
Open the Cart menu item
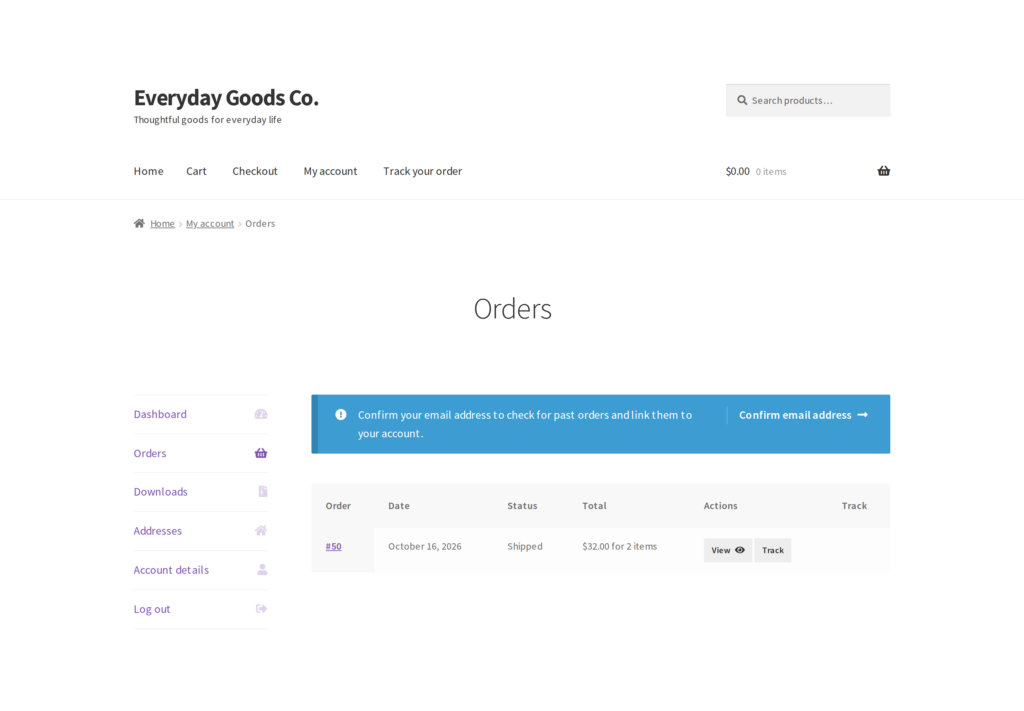pos(196,171)
